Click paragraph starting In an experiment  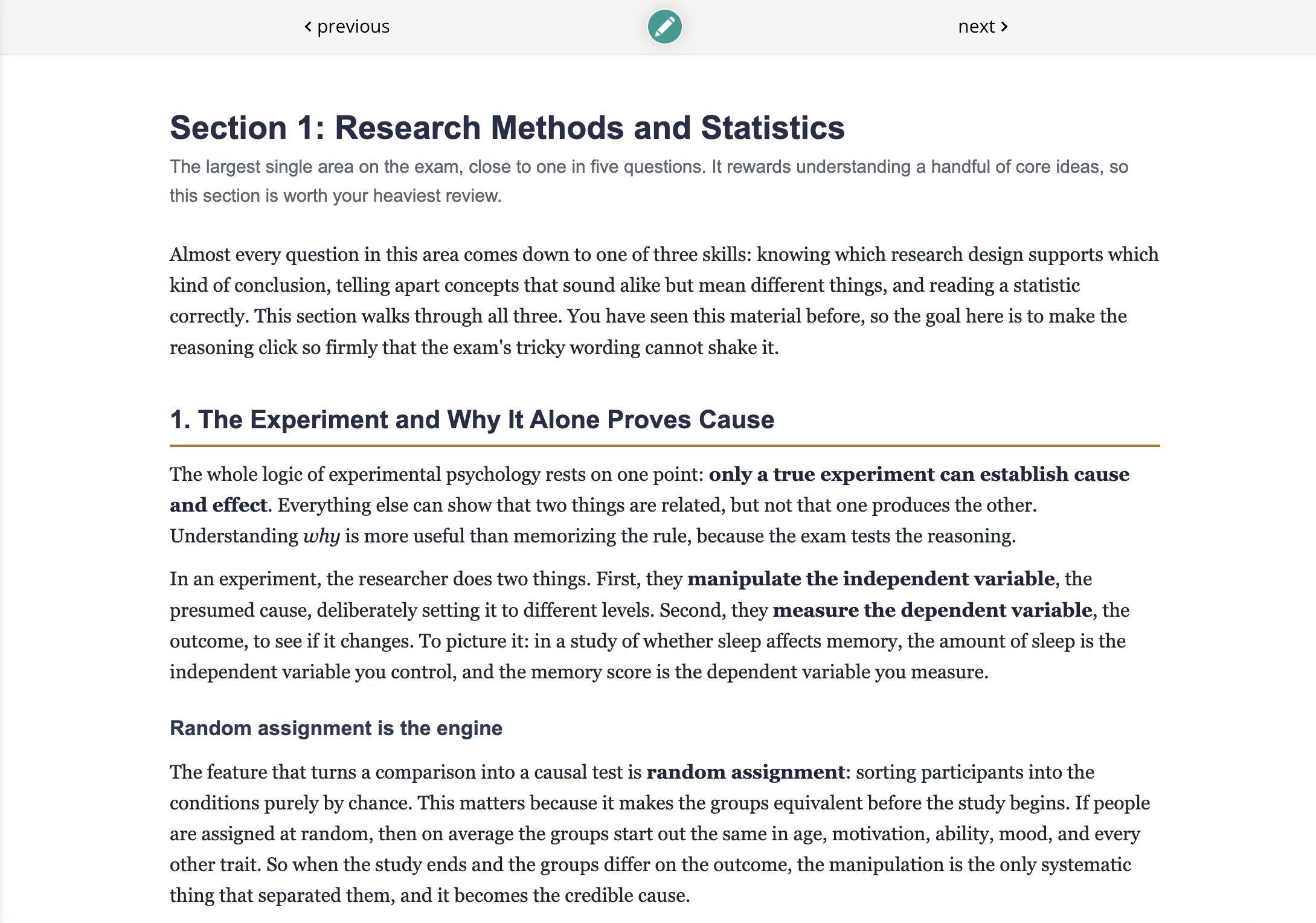coord(650,625)
